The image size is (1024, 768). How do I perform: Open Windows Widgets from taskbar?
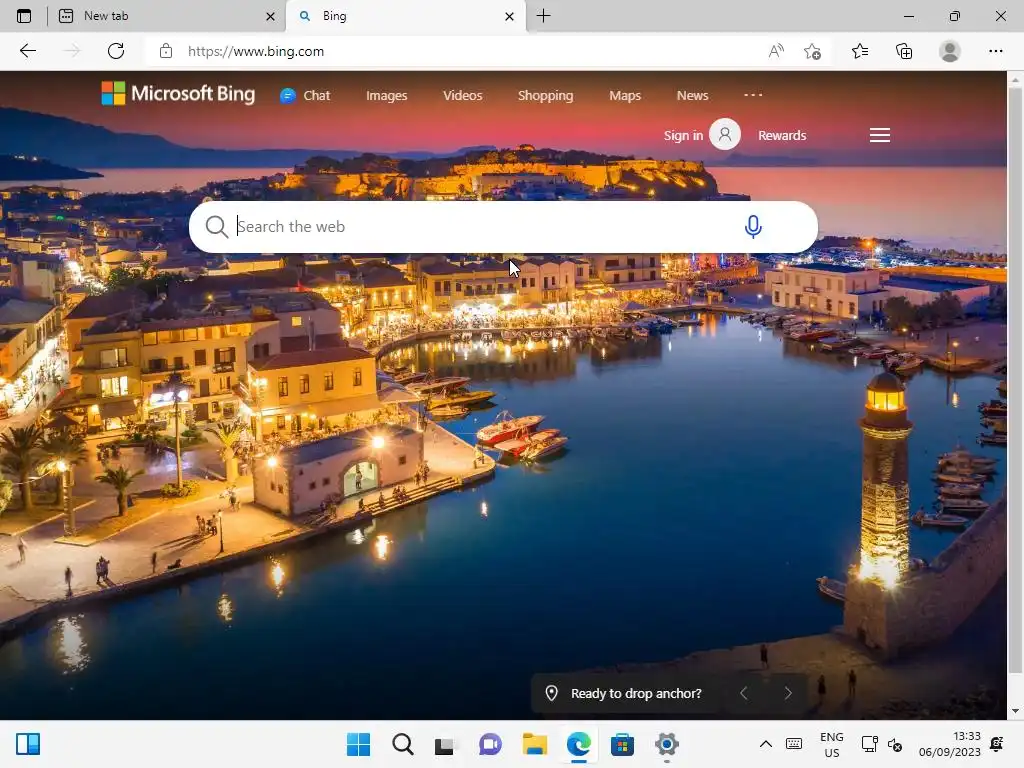click(x=27, y=744)
